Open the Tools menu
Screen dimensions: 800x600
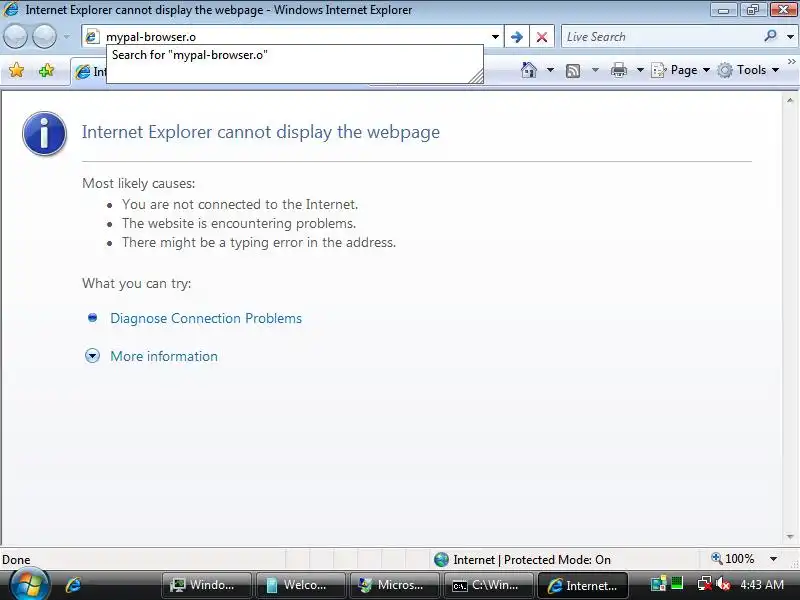(748, 70)
